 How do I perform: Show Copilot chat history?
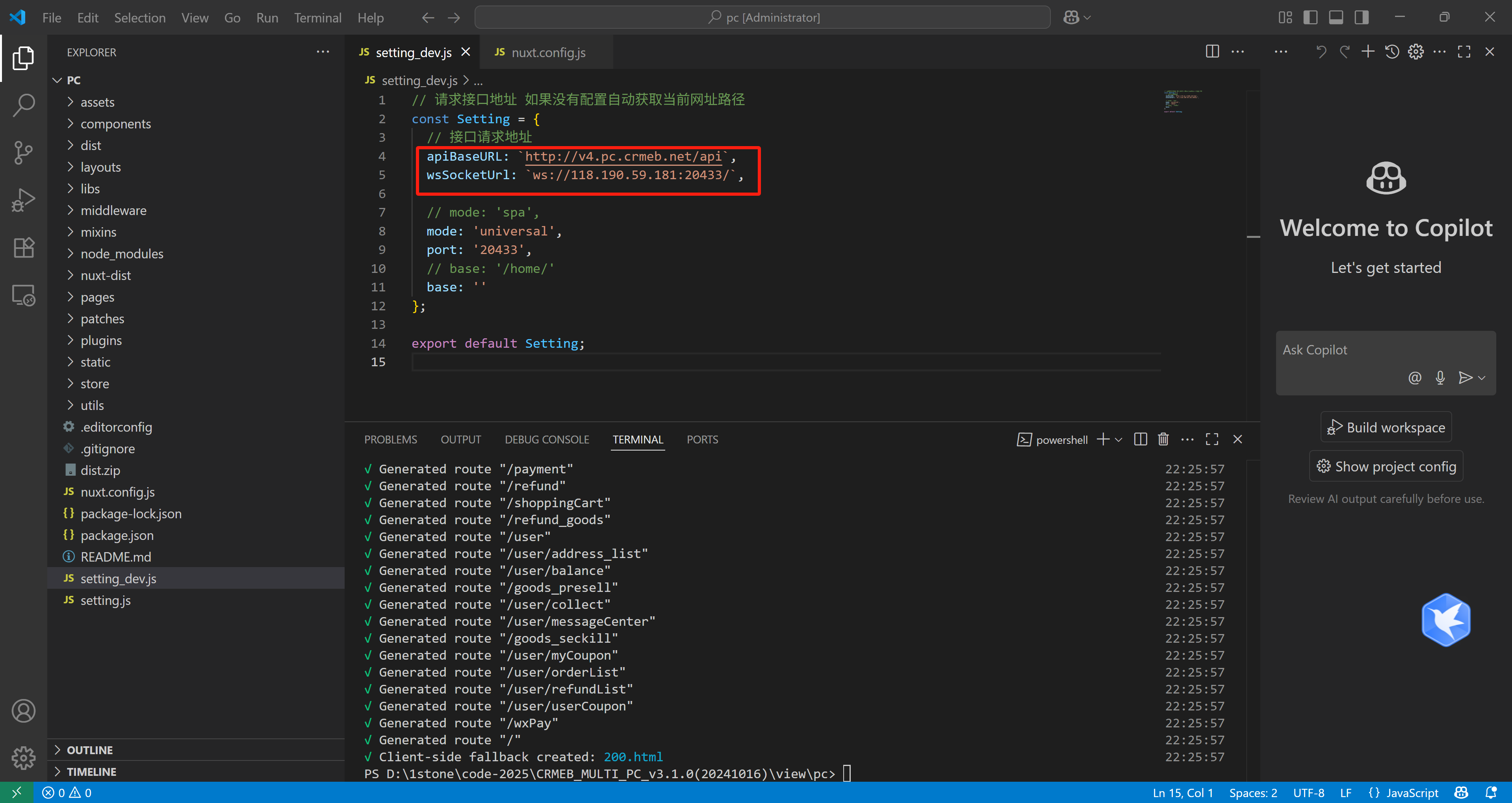1391,52
